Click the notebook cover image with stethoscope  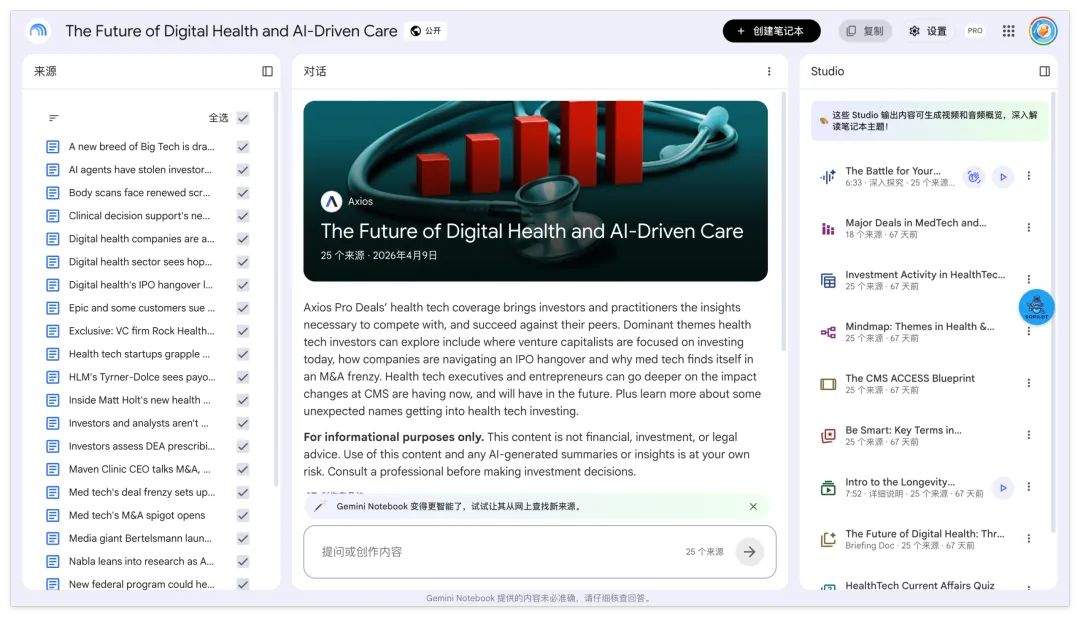[535, 191]
